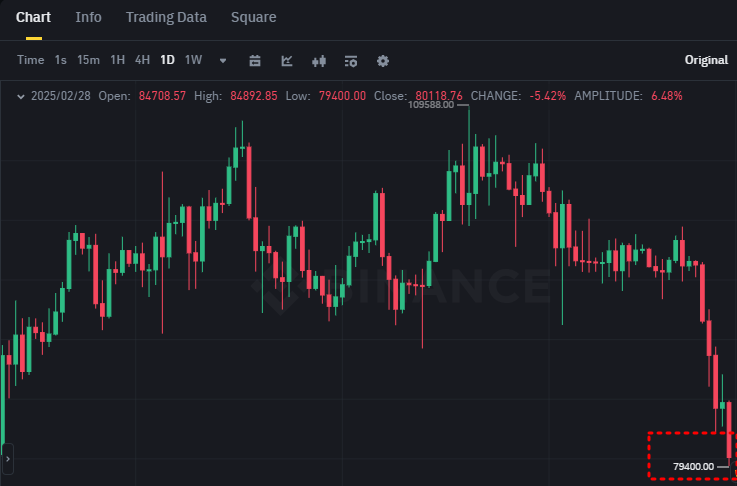Viewport: 737px width, 486px height.
Task: Select the 1D interval
Action: (167, 60)
